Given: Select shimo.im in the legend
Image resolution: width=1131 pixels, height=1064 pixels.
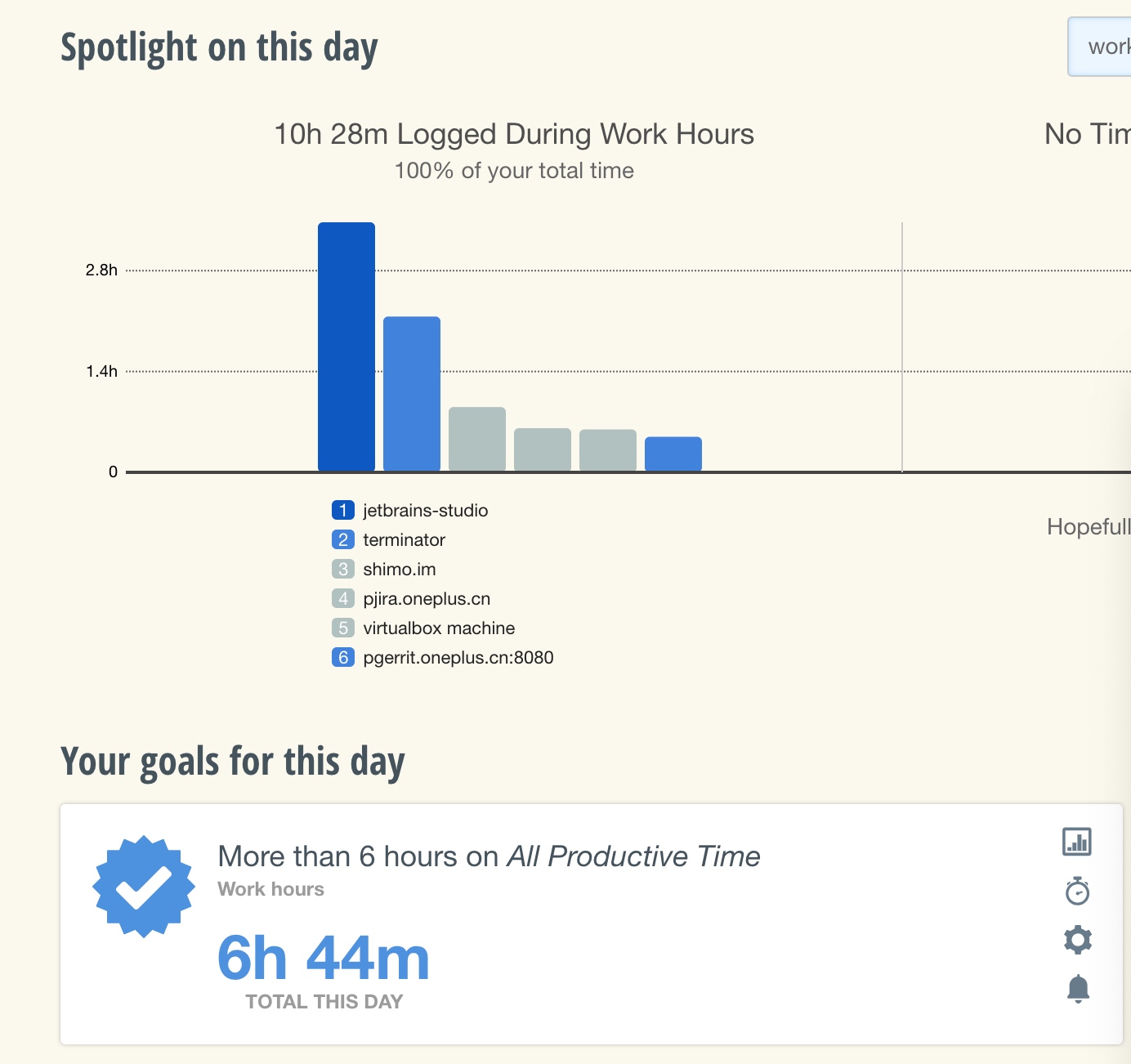Looking at the screenshot, I should point(399,569).
